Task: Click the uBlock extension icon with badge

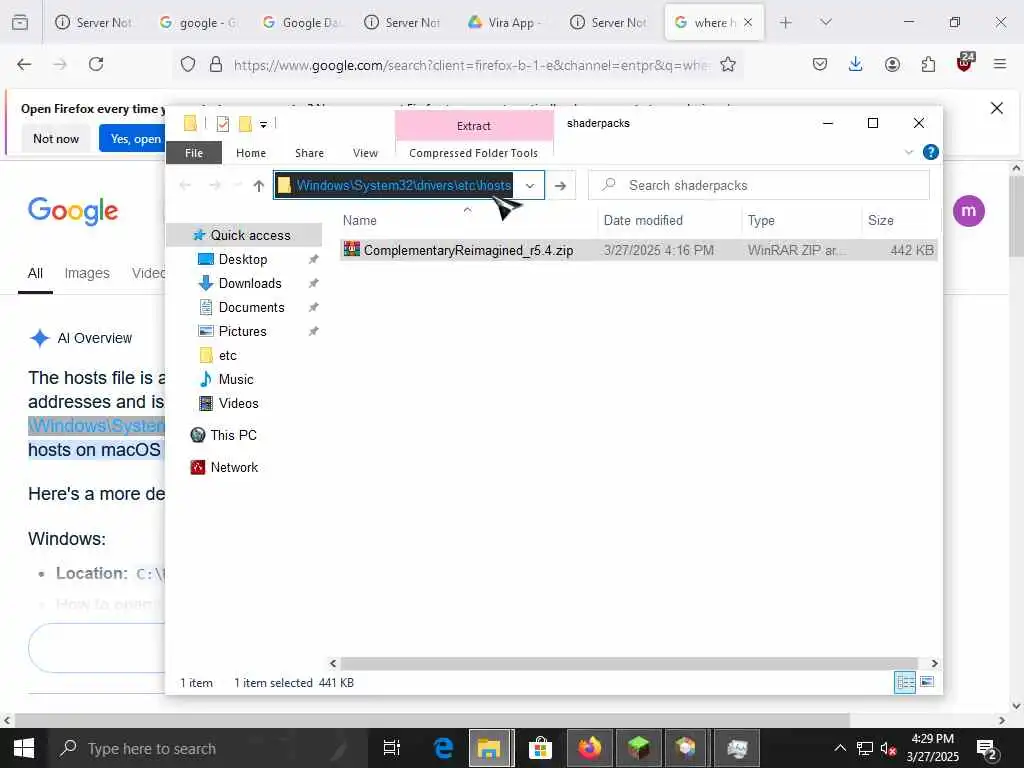Action: click(965, 63)
